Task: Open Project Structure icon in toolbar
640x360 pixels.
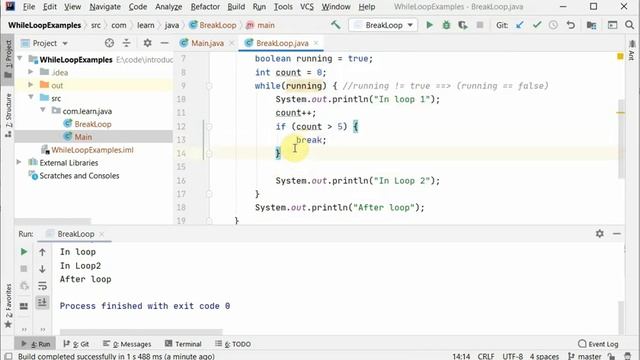Action: tap(591, 25)
